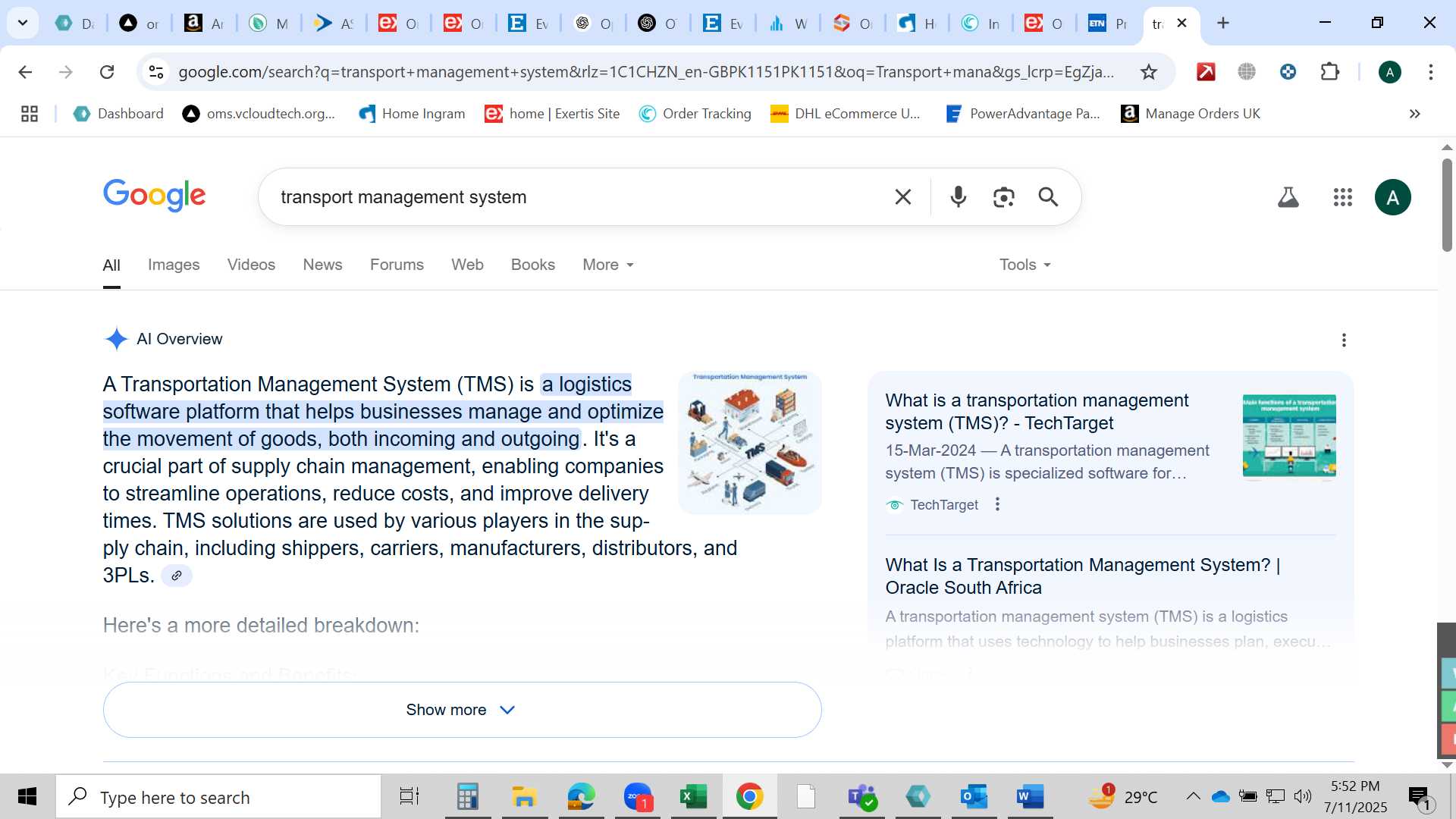Go to the Google homepage logo
The width and height of the screenshot is (1456, 819).
[x=154, y=196]
